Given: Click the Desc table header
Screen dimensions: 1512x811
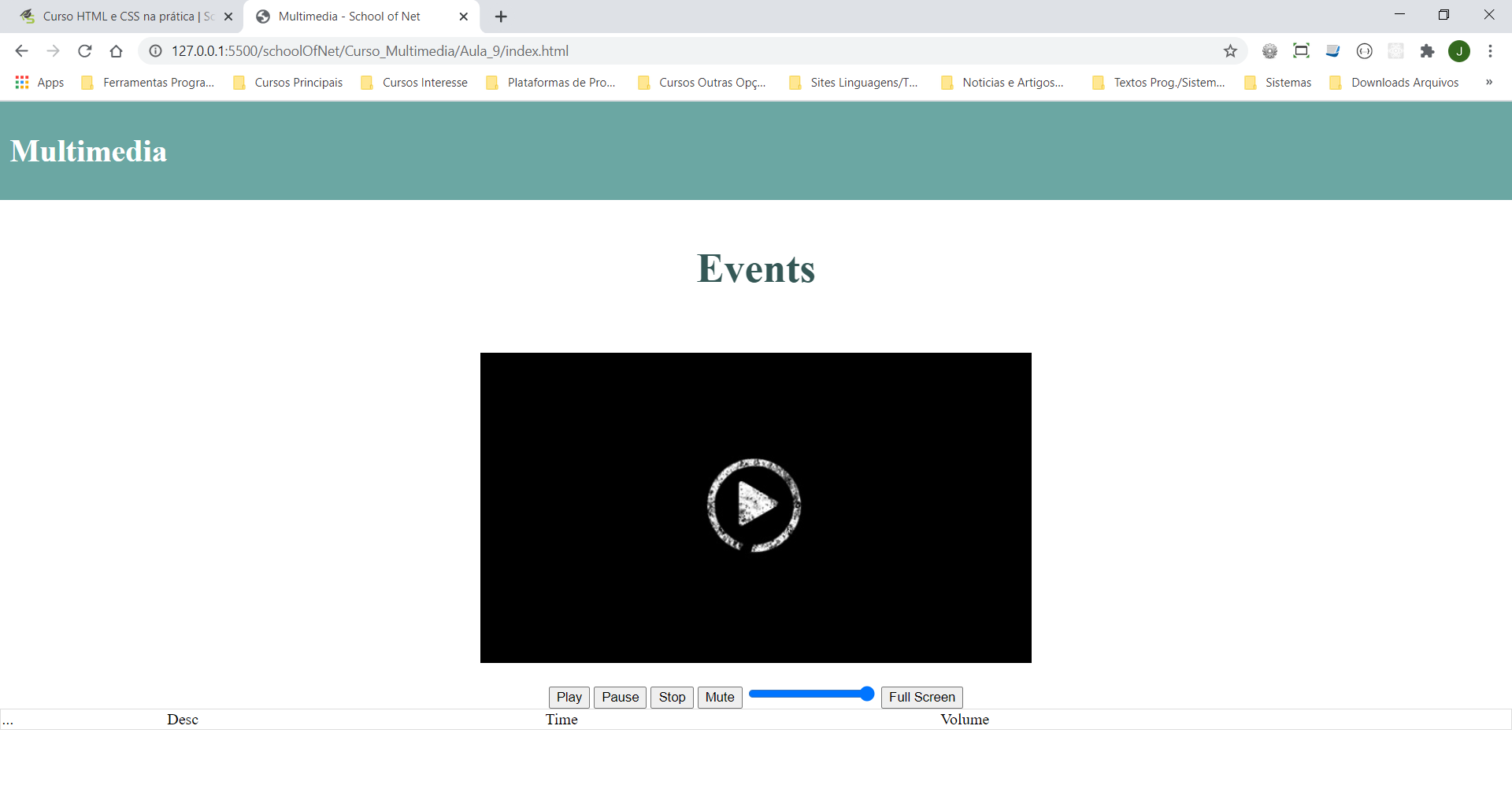Looking at the screenshot, I should point(183,720).
